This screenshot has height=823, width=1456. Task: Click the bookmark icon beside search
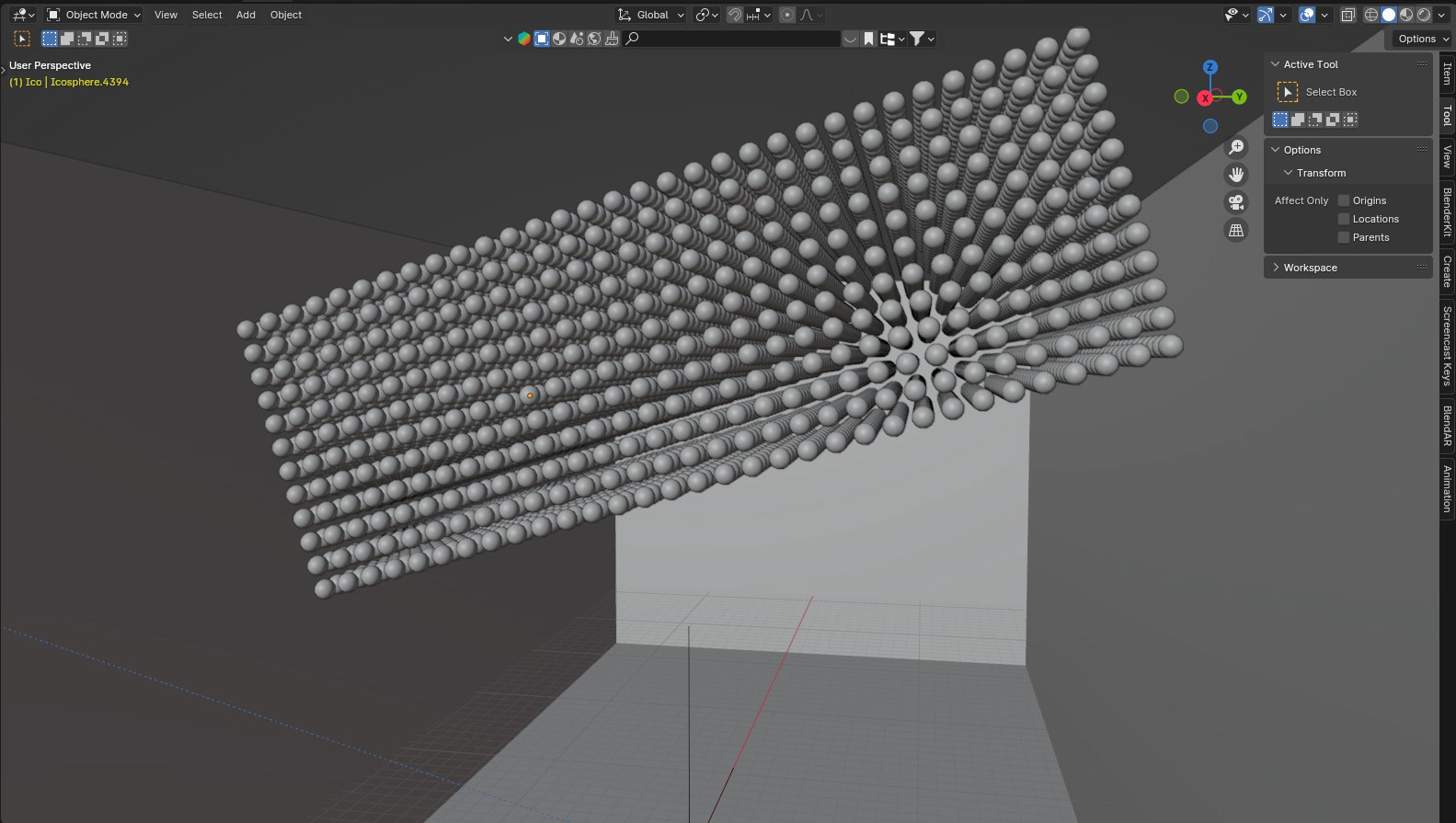point(868,39)
